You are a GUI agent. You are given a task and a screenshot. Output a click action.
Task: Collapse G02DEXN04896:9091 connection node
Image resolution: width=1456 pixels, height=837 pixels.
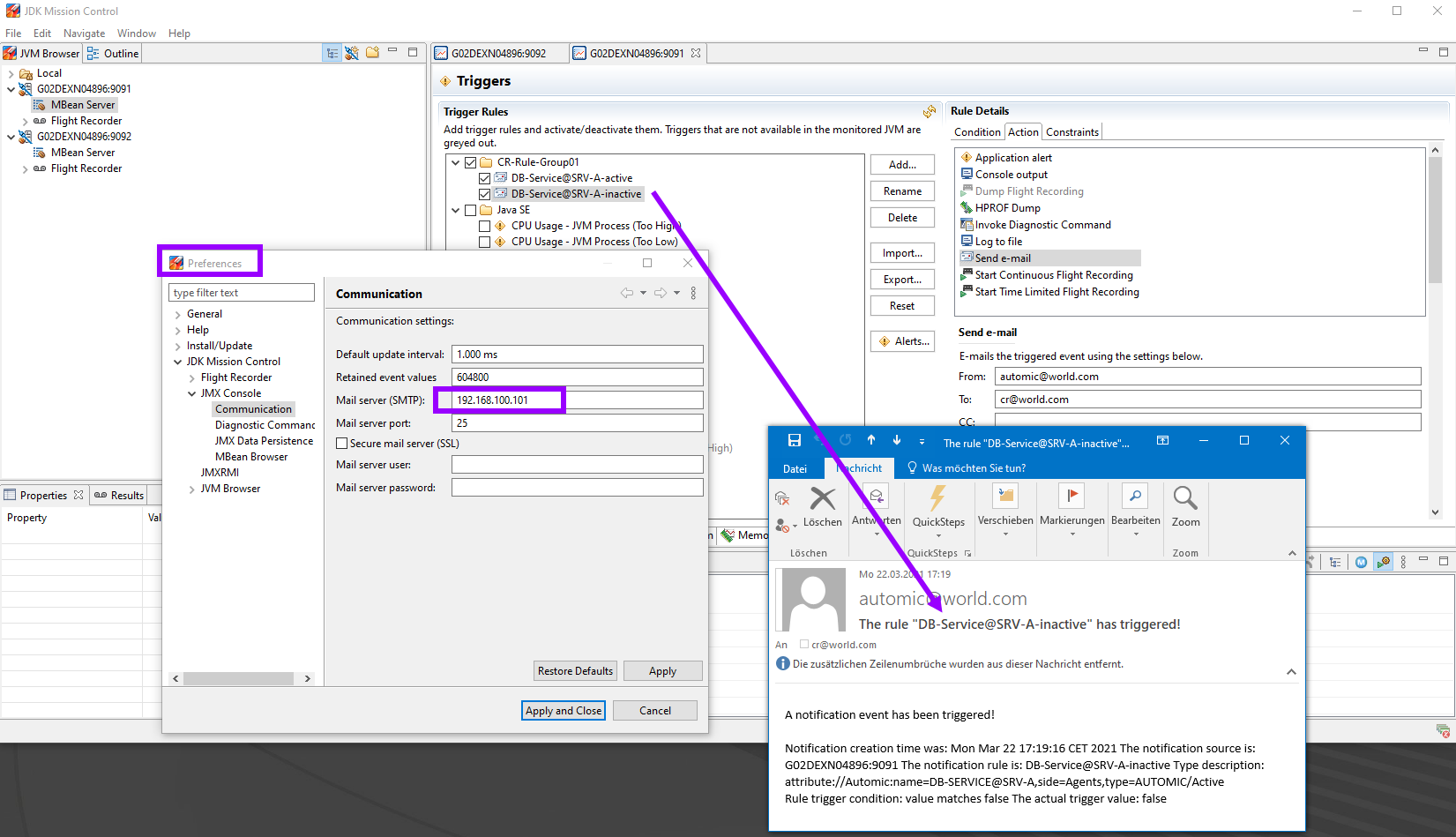coord(11,89)
